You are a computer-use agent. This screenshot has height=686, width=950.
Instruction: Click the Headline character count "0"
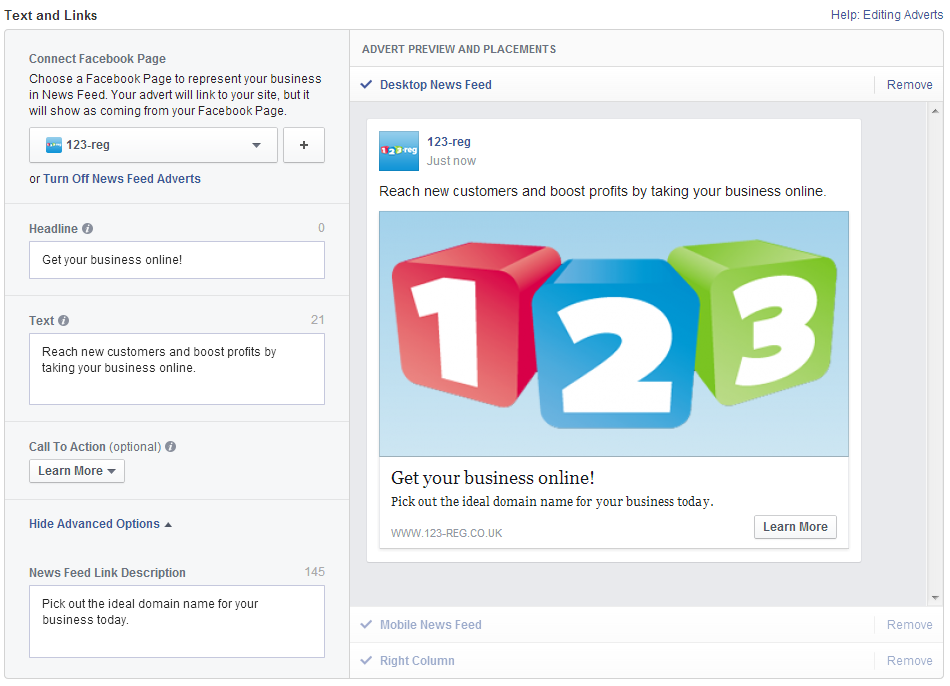coord(321,228)
